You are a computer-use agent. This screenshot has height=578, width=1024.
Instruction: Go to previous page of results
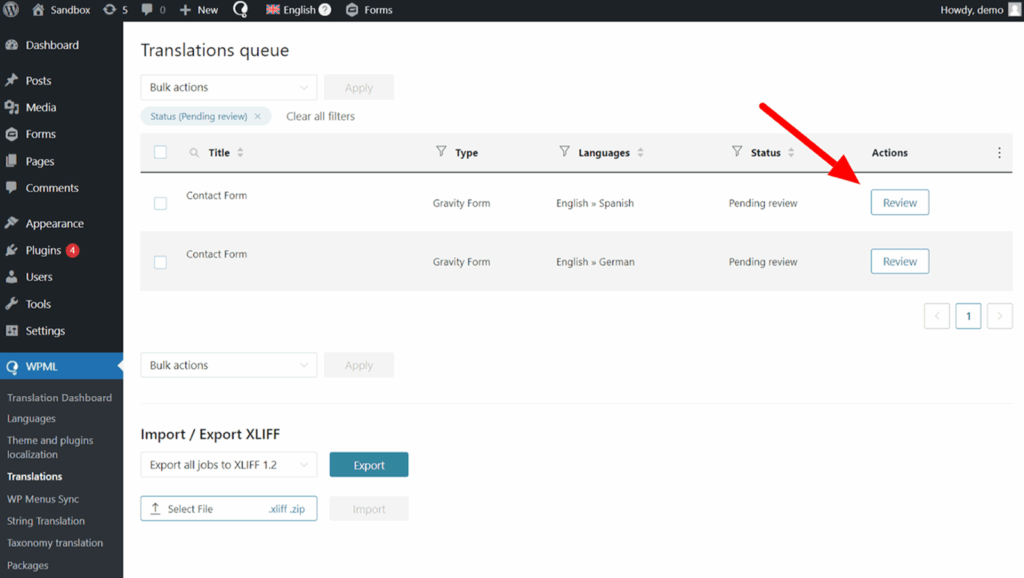click(937, 316)
